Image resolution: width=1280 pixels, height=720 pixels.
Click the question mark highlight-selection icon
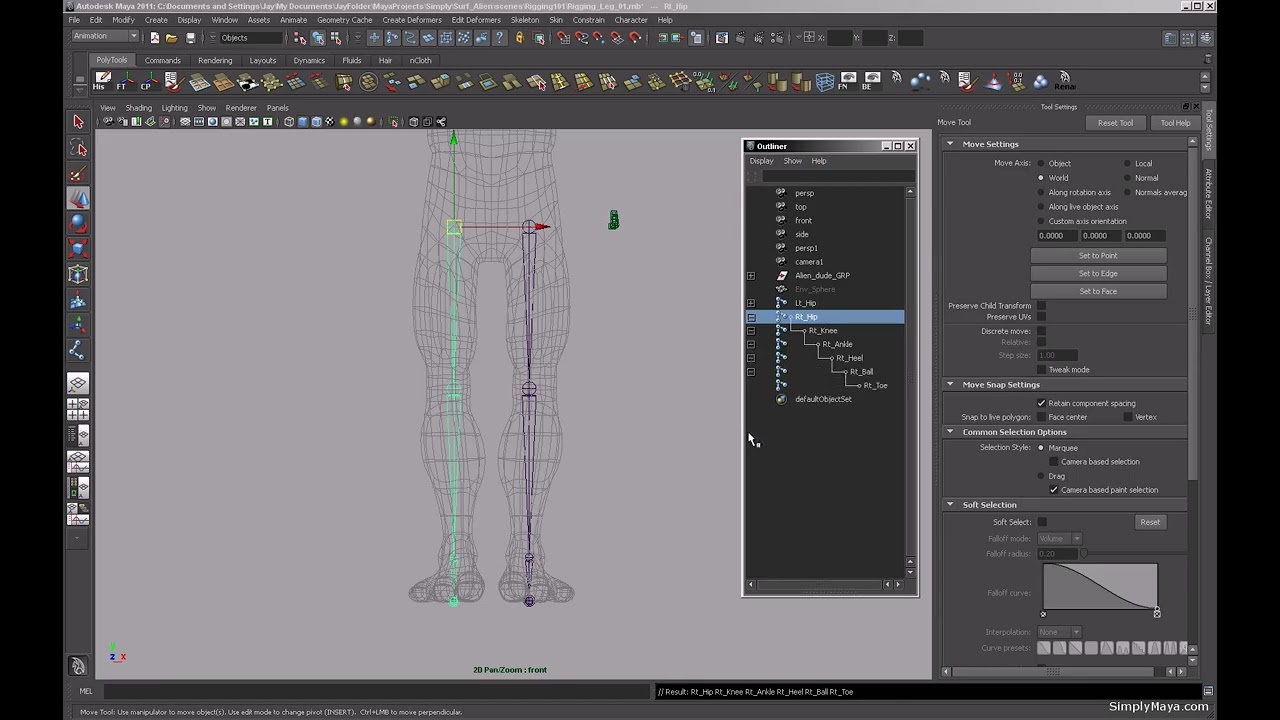click(x=501, y=38)
